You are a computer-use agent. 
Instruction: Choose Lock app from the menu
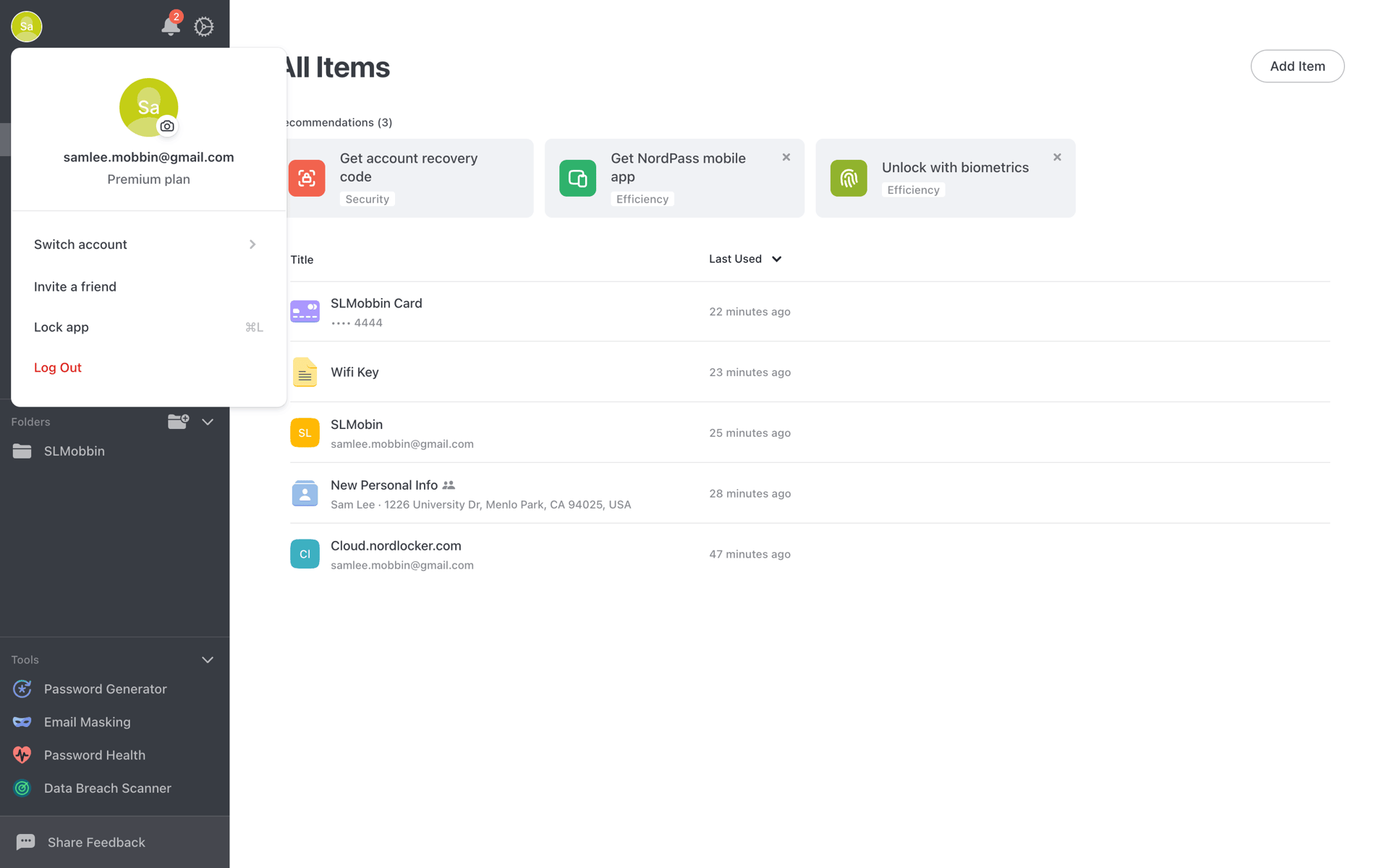[x=148, y=327]
